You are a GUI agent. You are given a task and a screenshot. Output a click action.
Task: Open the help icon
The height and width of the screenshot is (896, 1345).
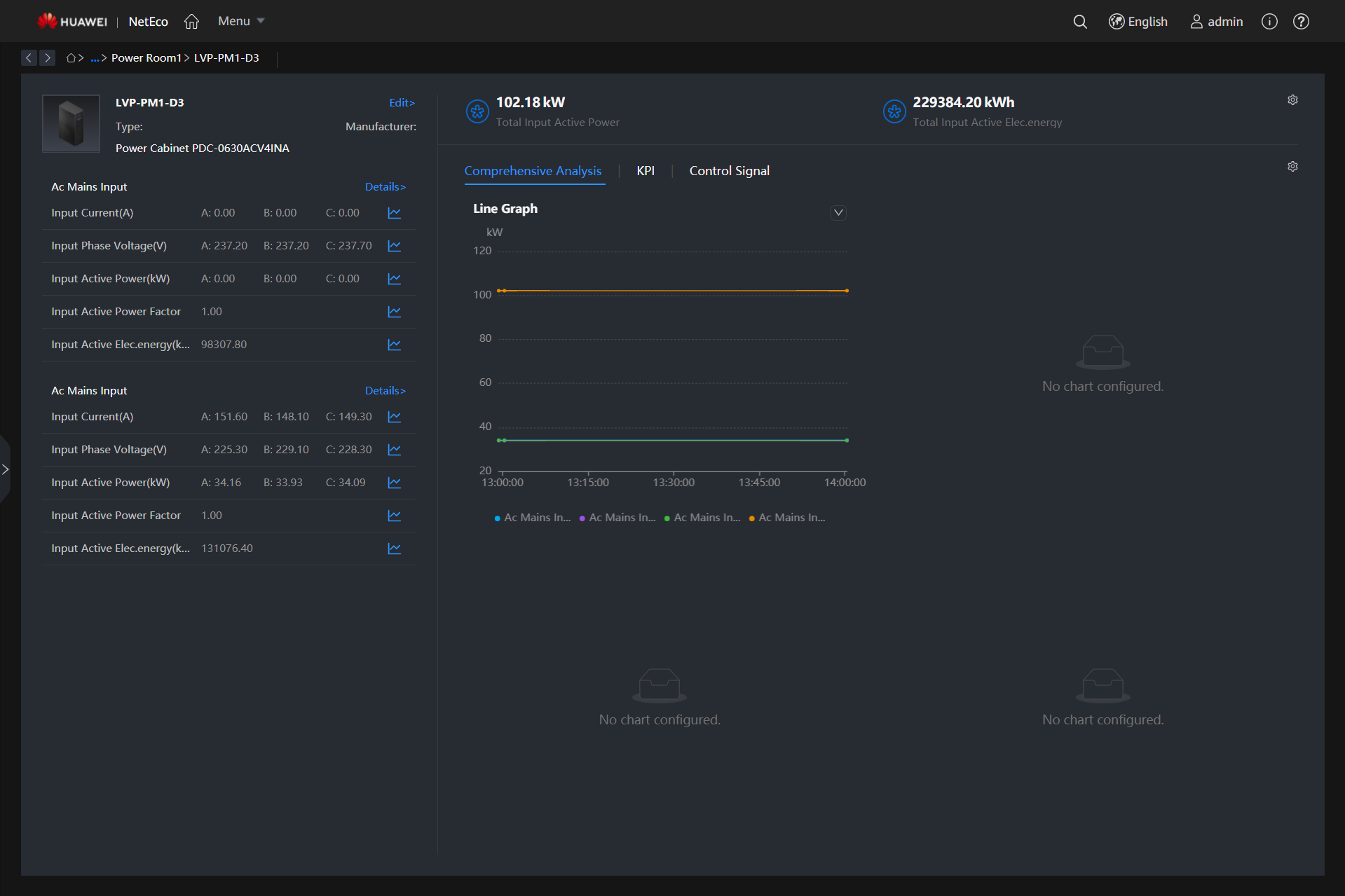pyautogui.click(x=1301, y=22)
